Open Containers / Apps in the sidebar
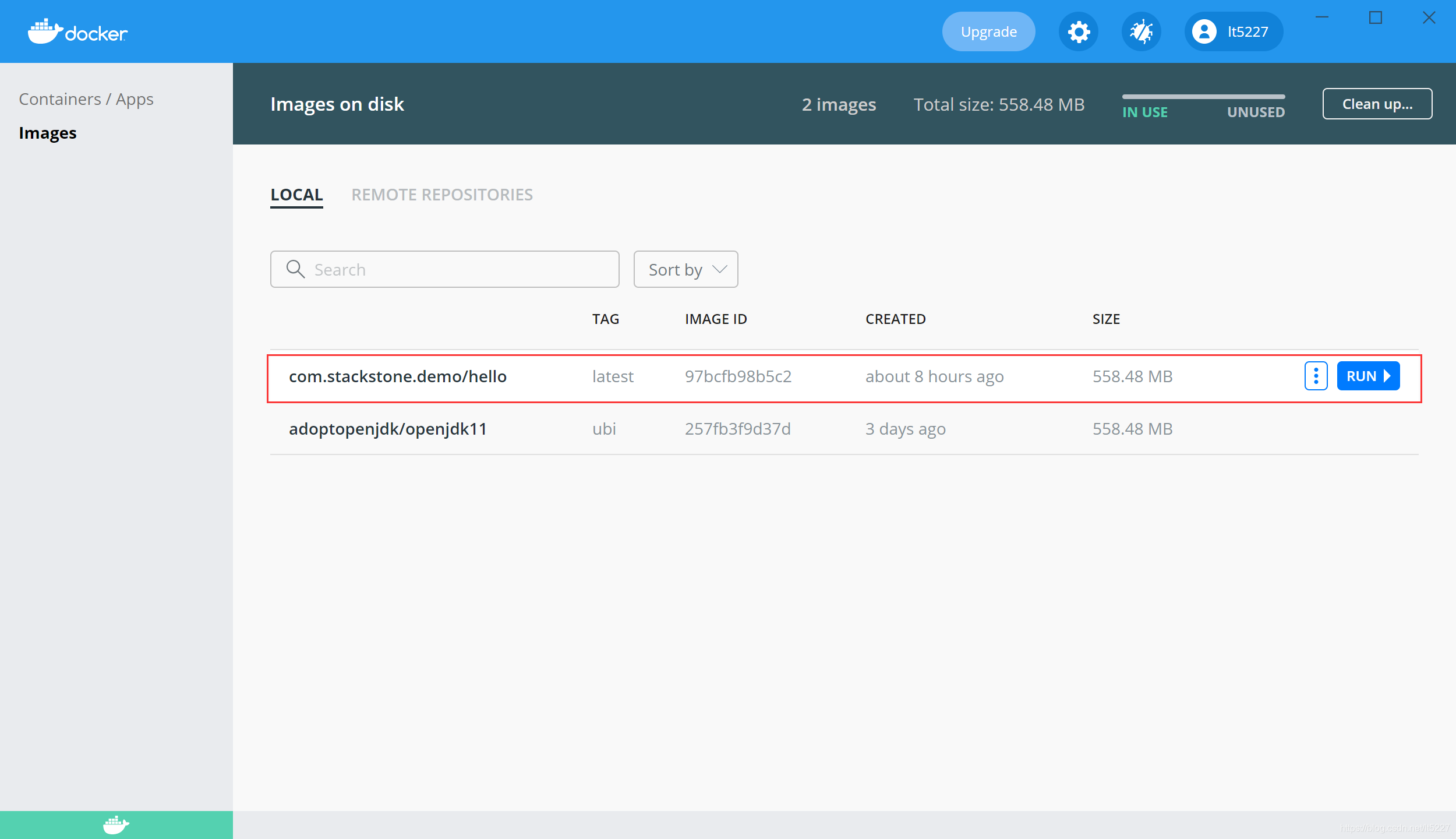Image resolution: width=1456 pixels, height=839 pixels. pyautogui.click(x=86, y=99)
